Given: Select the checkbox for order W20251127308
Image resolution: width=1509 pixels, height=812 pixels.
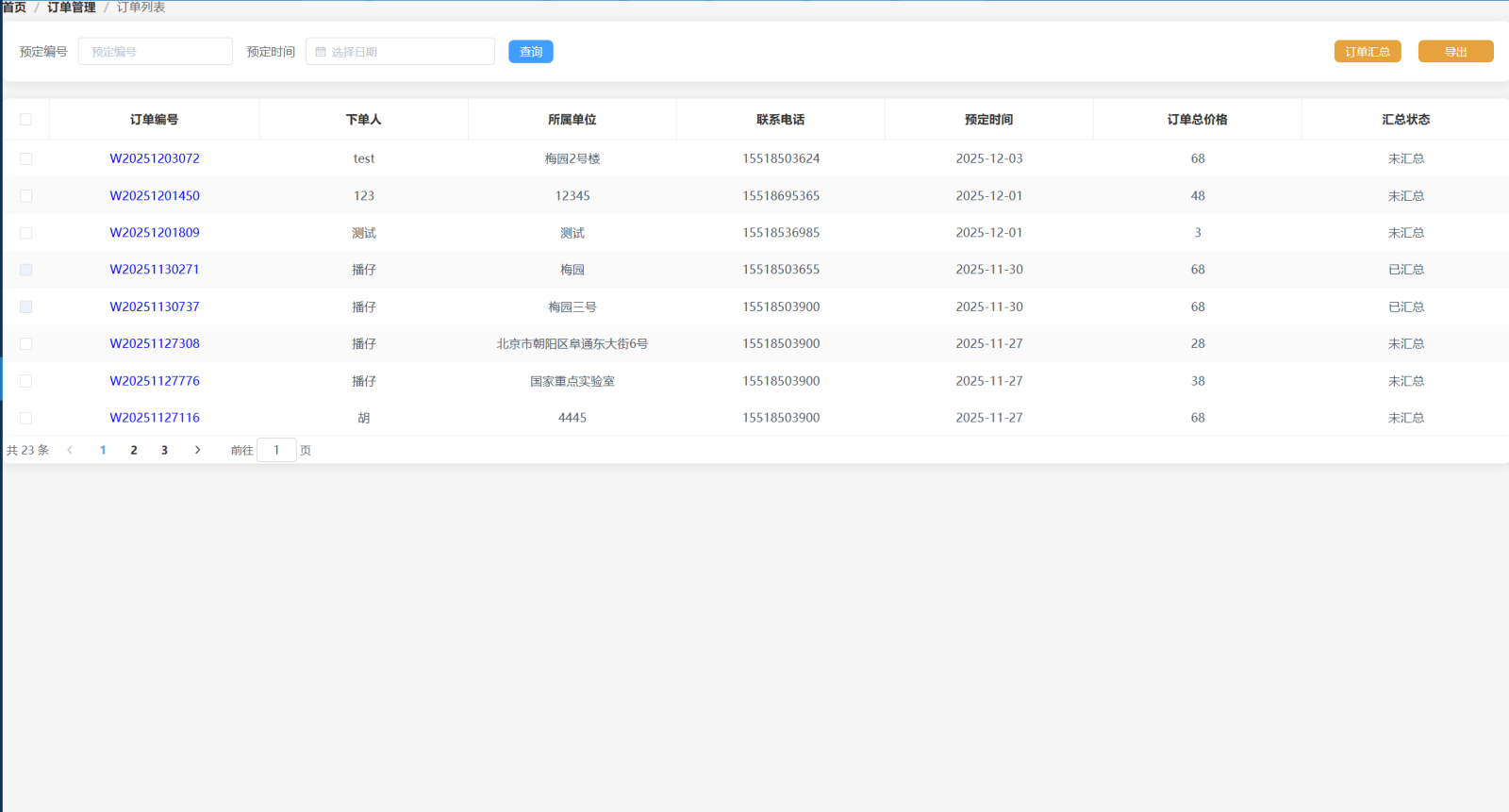Looking at the screenshot, I should [25, 344].
